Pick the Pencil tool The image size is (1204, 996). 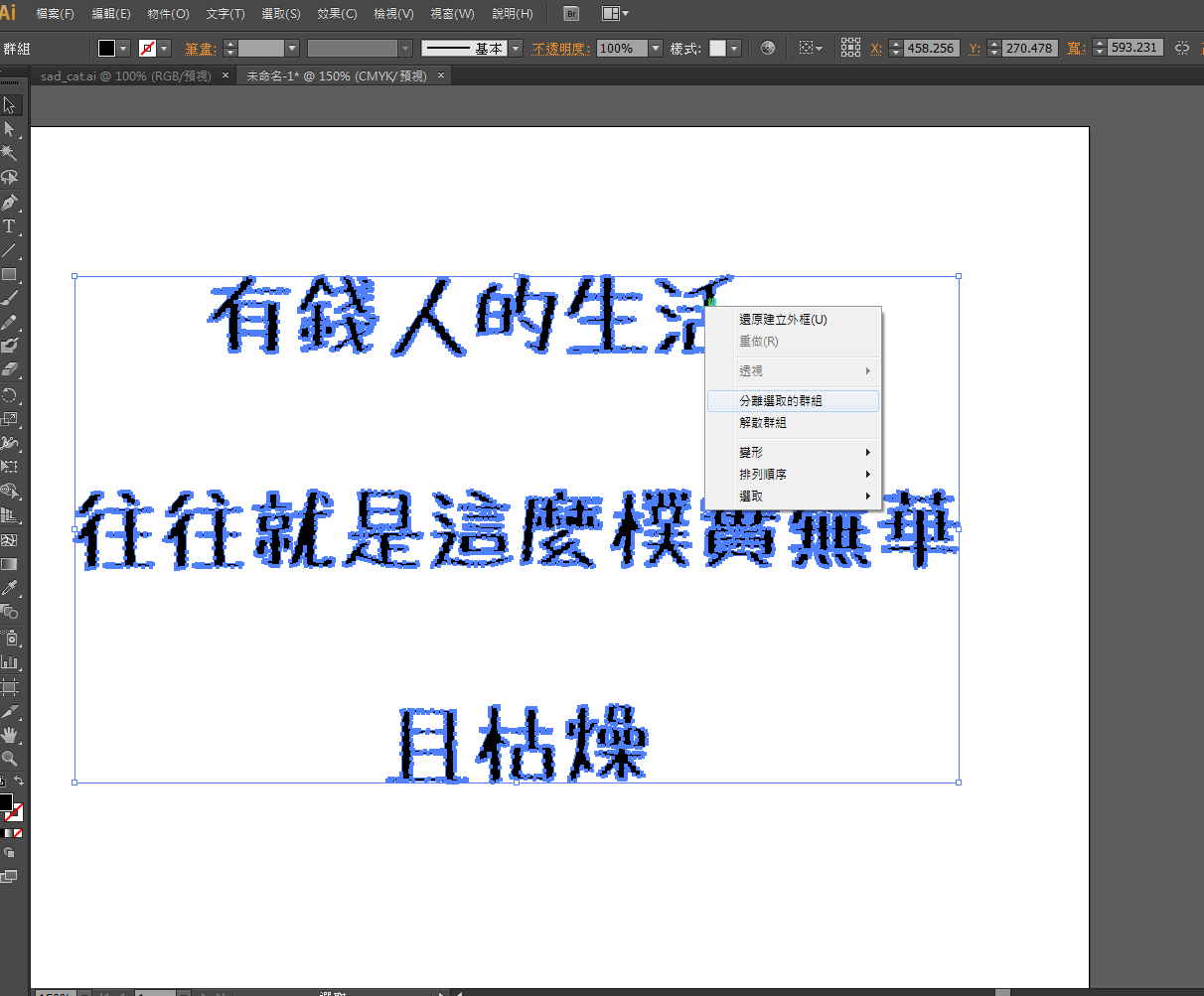click(9, 323)
